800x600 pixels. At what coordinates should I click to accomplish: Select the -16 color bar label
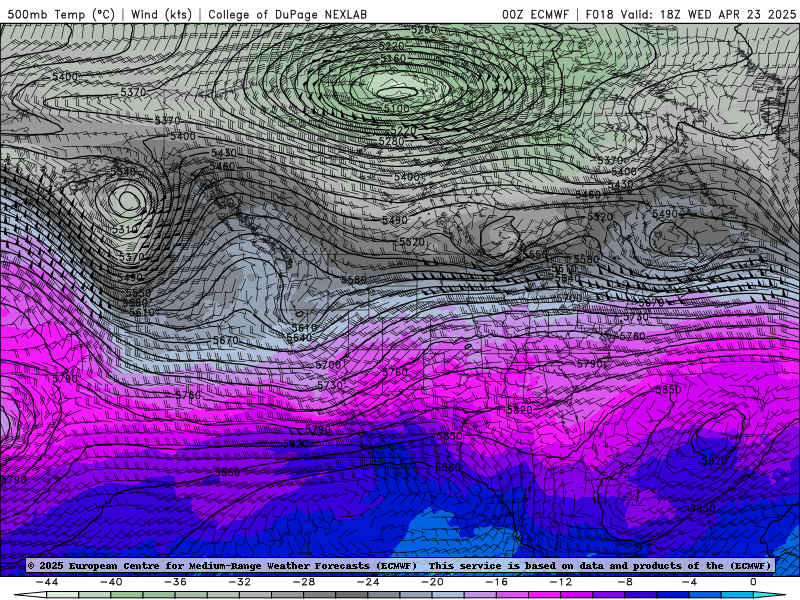[497, 582]
